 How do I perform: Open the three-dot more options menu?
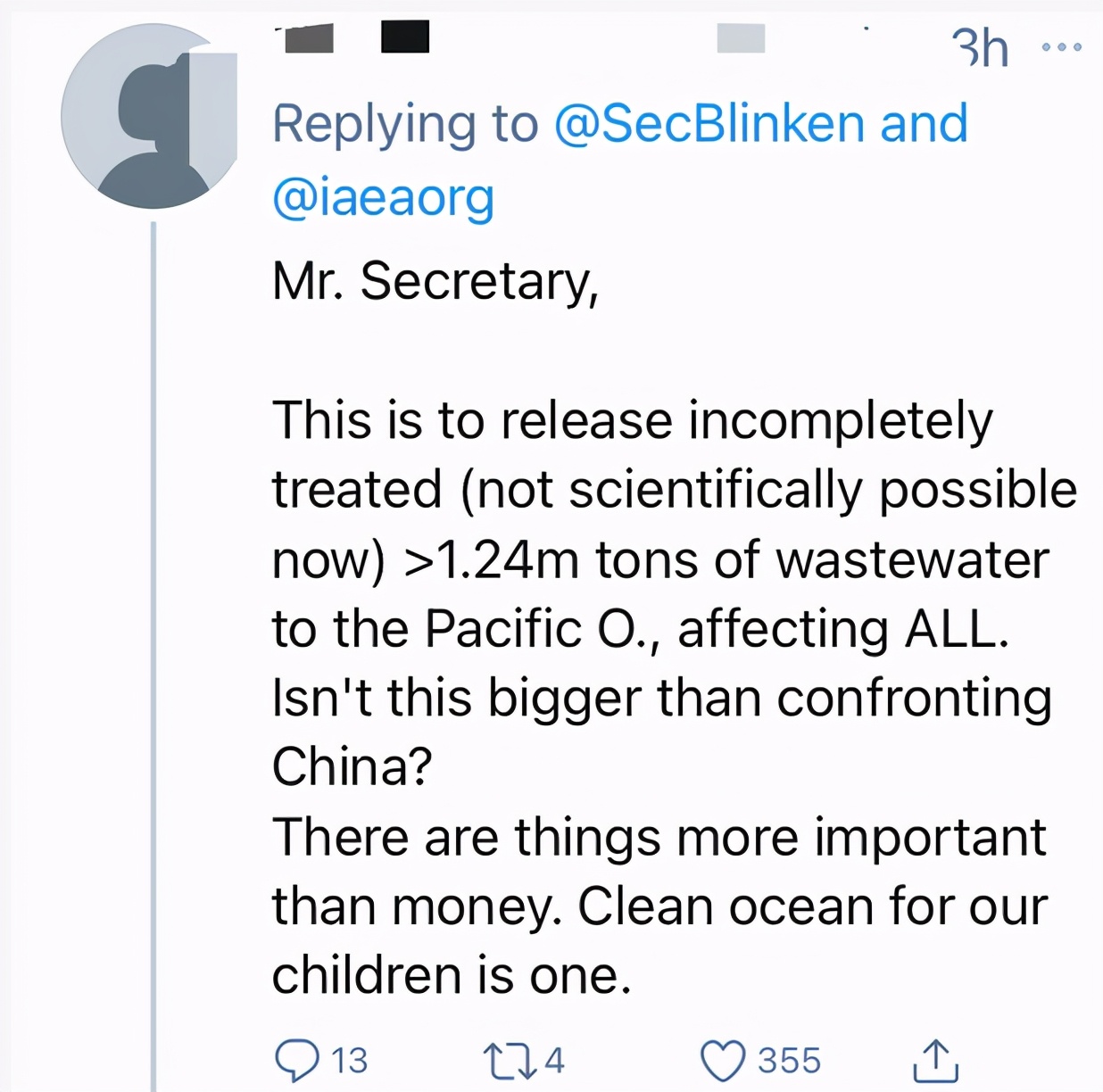1062,46
